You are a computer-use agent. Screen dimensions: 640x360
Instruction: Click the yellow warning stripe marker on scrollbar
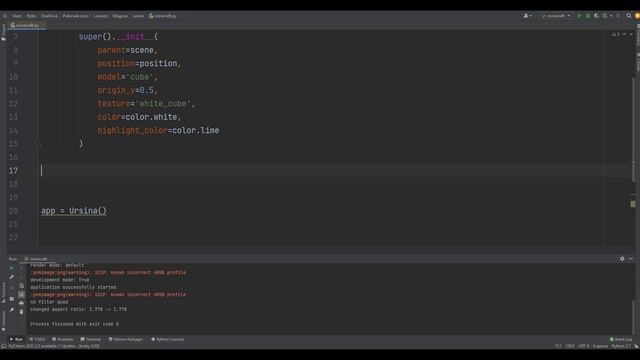[633, 204]
